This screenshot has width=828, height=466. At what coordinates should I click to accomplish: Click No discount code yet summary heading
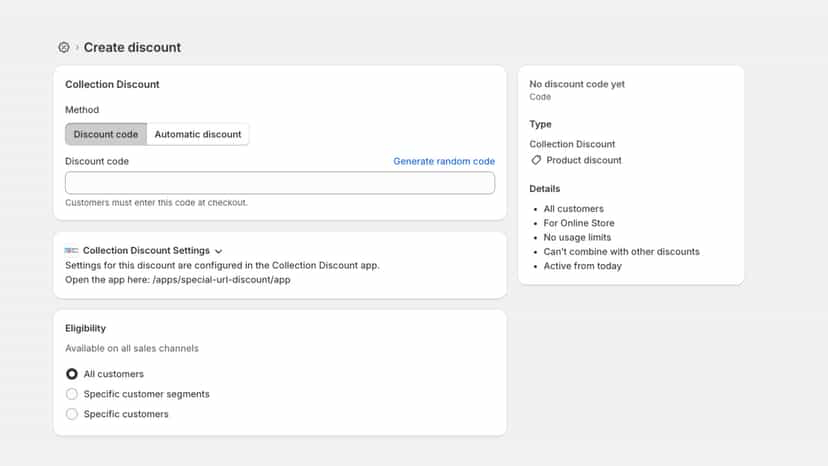(x=577, y=84)
